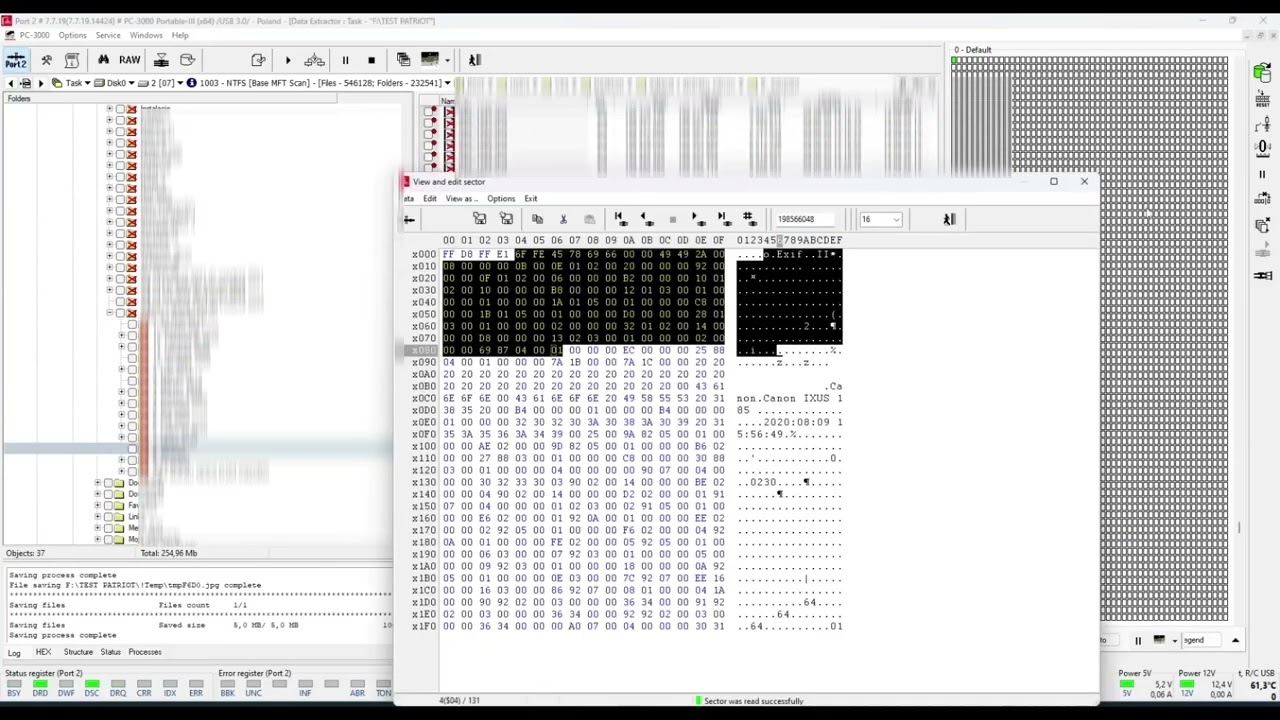Click the exit running-man icon in main toolbar
The height and width of the screenshot is (720, 1280).
pos(475,60)
